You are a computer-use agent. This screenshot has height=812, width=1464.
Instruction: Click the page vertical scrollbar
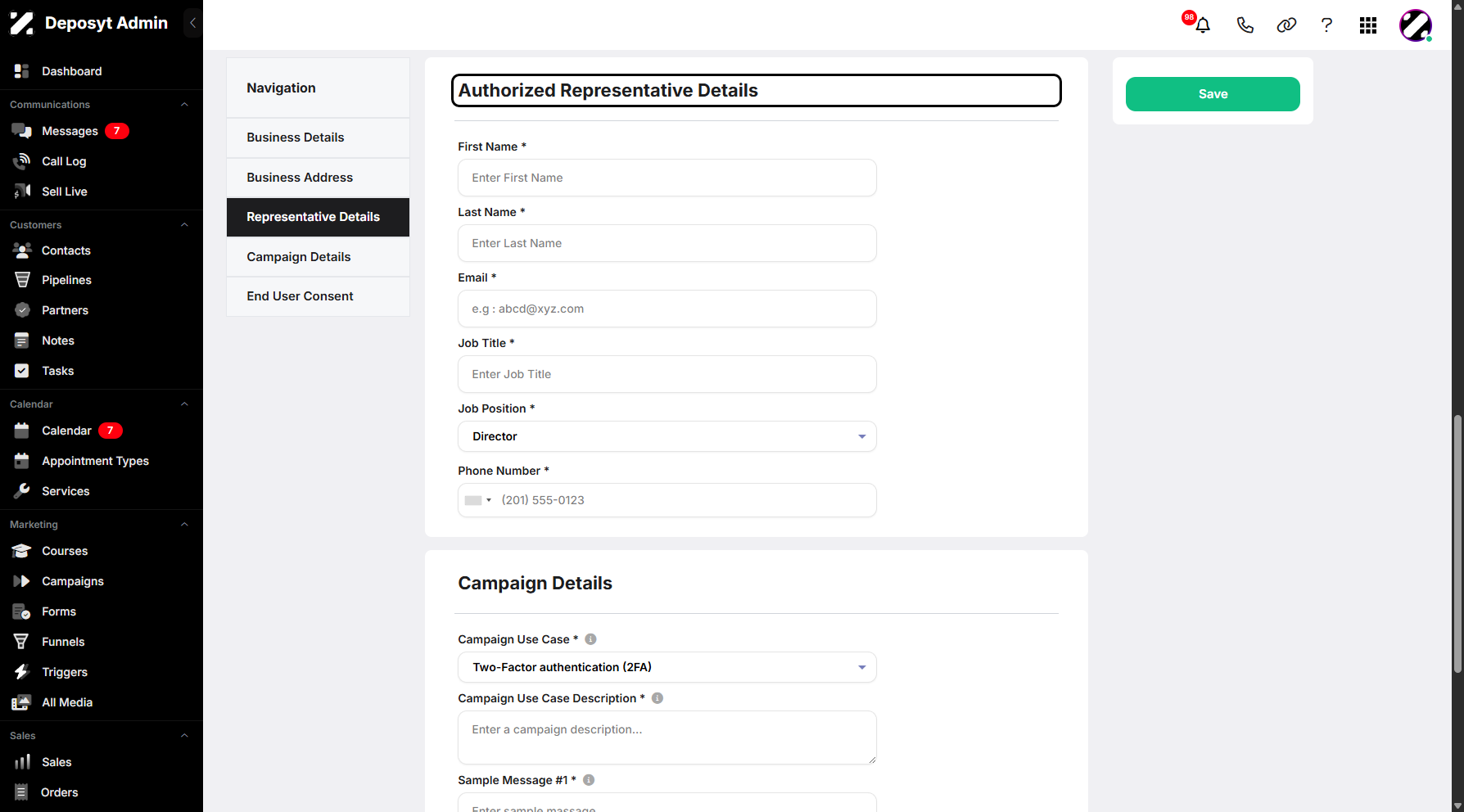[1457, 544]
